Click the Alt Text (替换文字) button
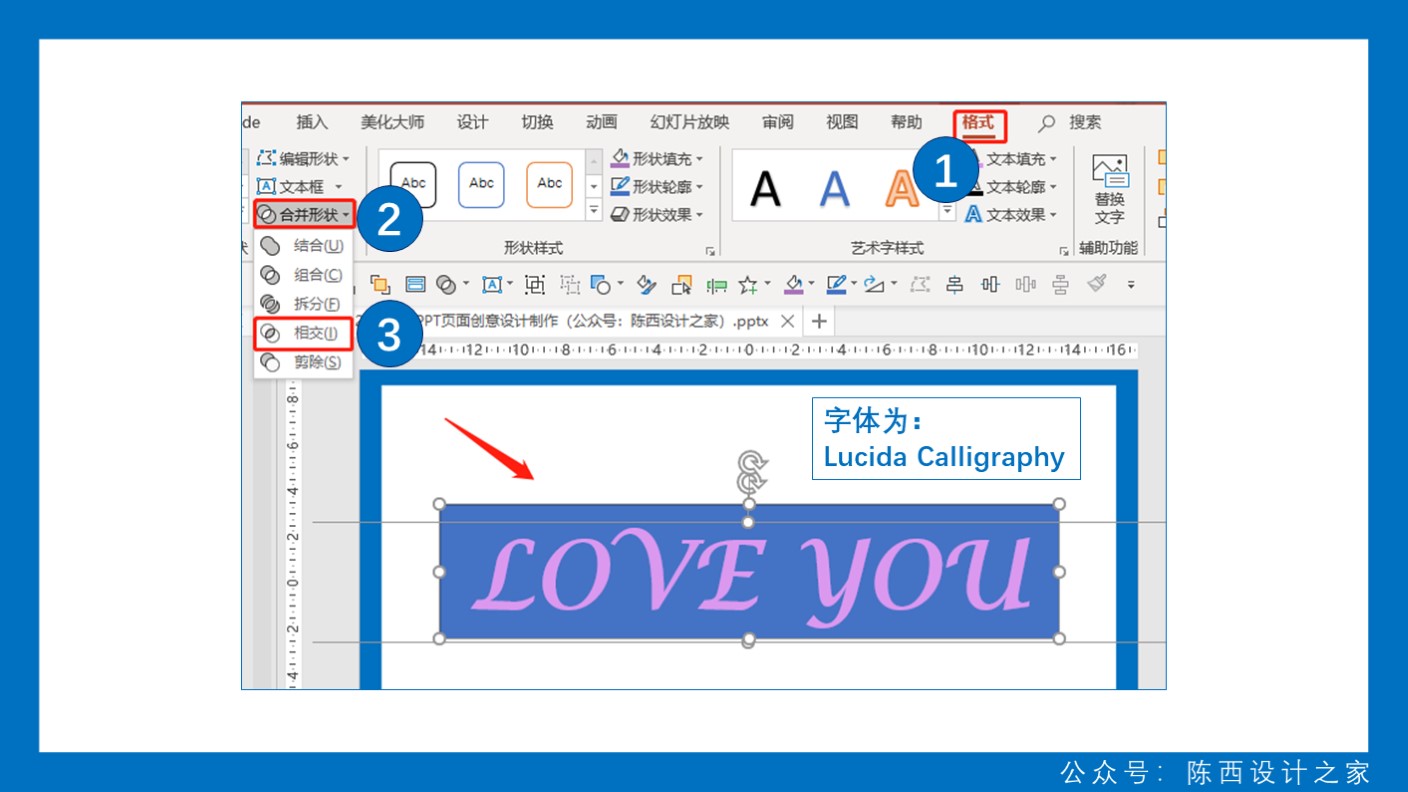 [1109, 189]
